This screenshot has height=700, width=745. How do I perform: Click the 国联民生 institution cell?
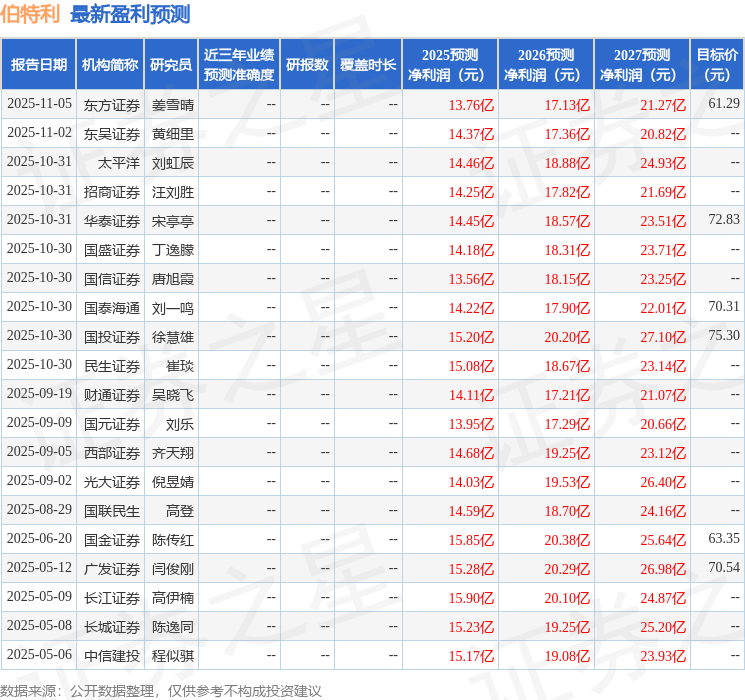[x=112, y=511]
